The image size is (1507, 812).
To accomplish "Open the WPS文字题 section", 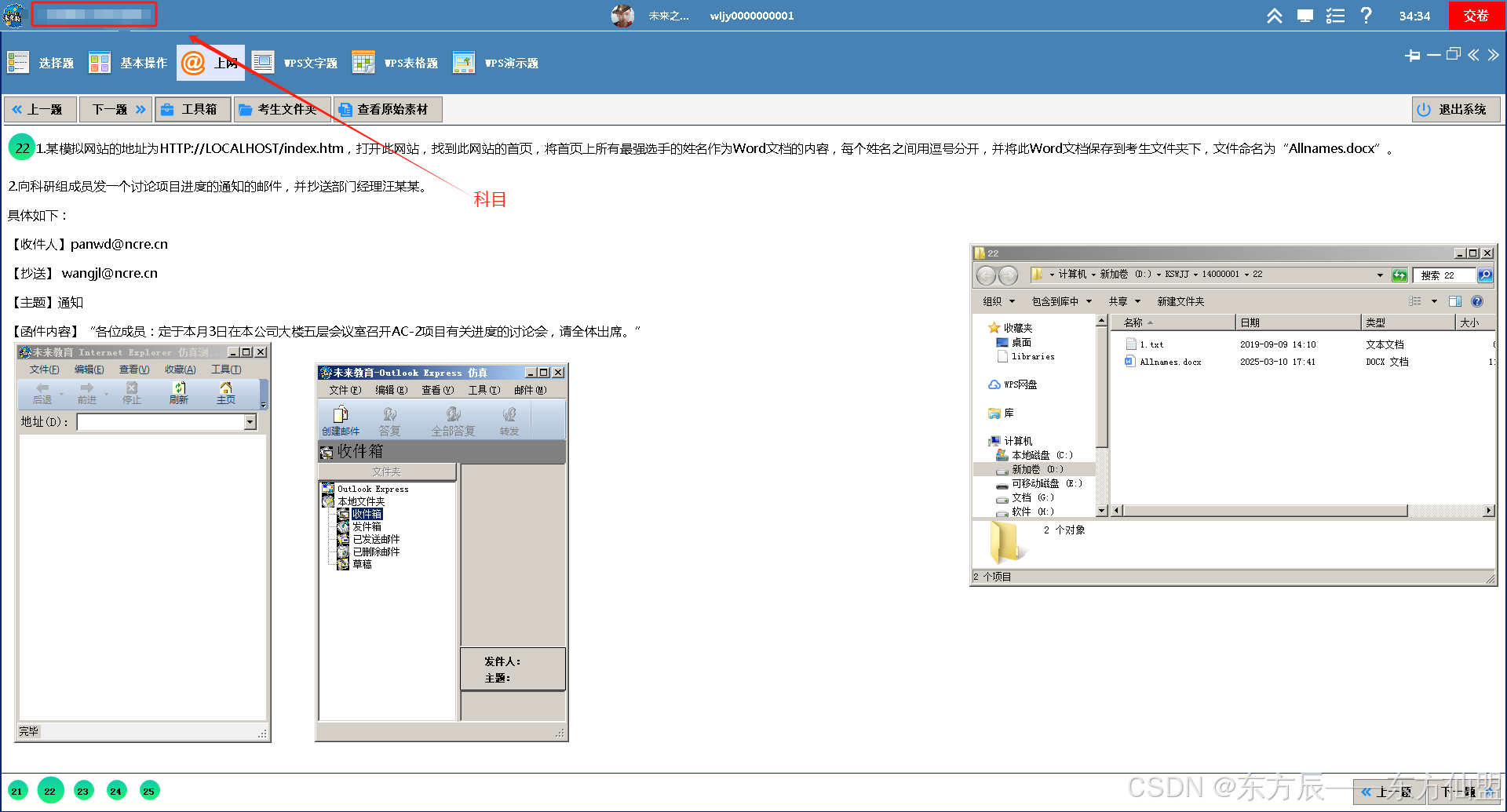I will pos(295,63).
